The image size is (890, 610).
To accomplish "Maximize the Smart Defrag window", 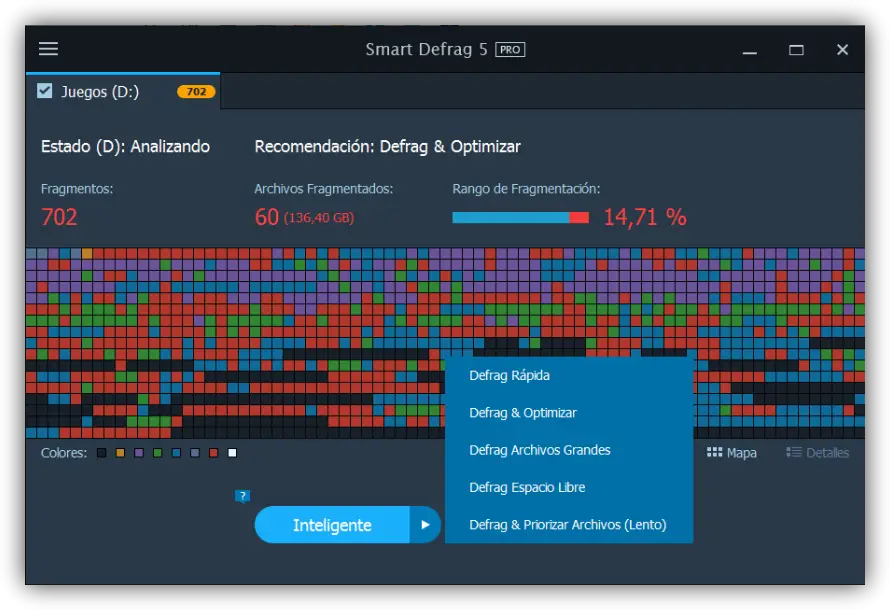I will point(796,50).
